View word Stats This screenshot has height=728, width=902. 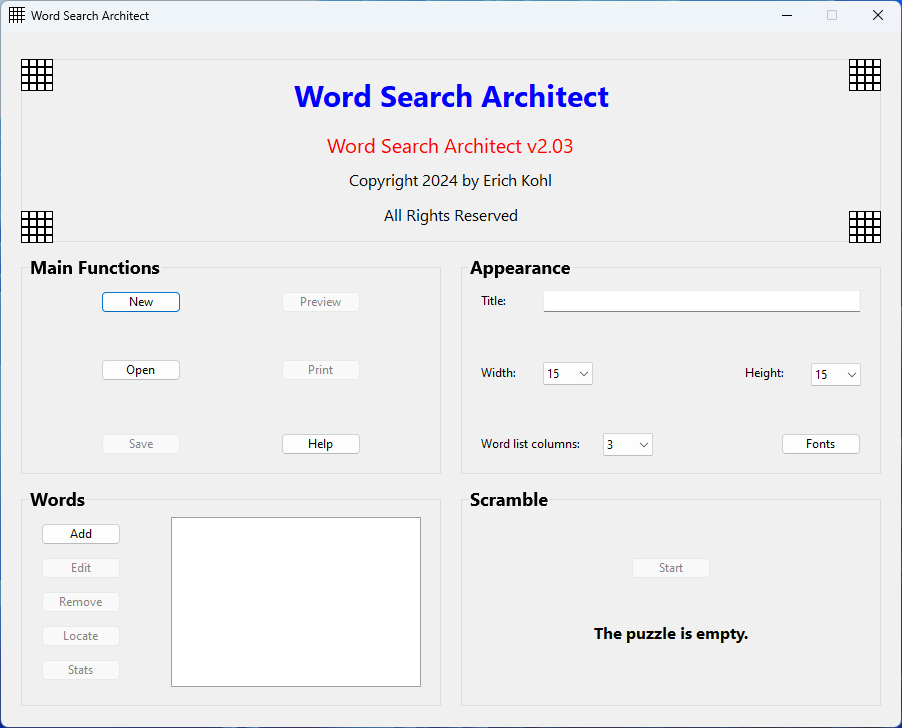tap(80, 669)
